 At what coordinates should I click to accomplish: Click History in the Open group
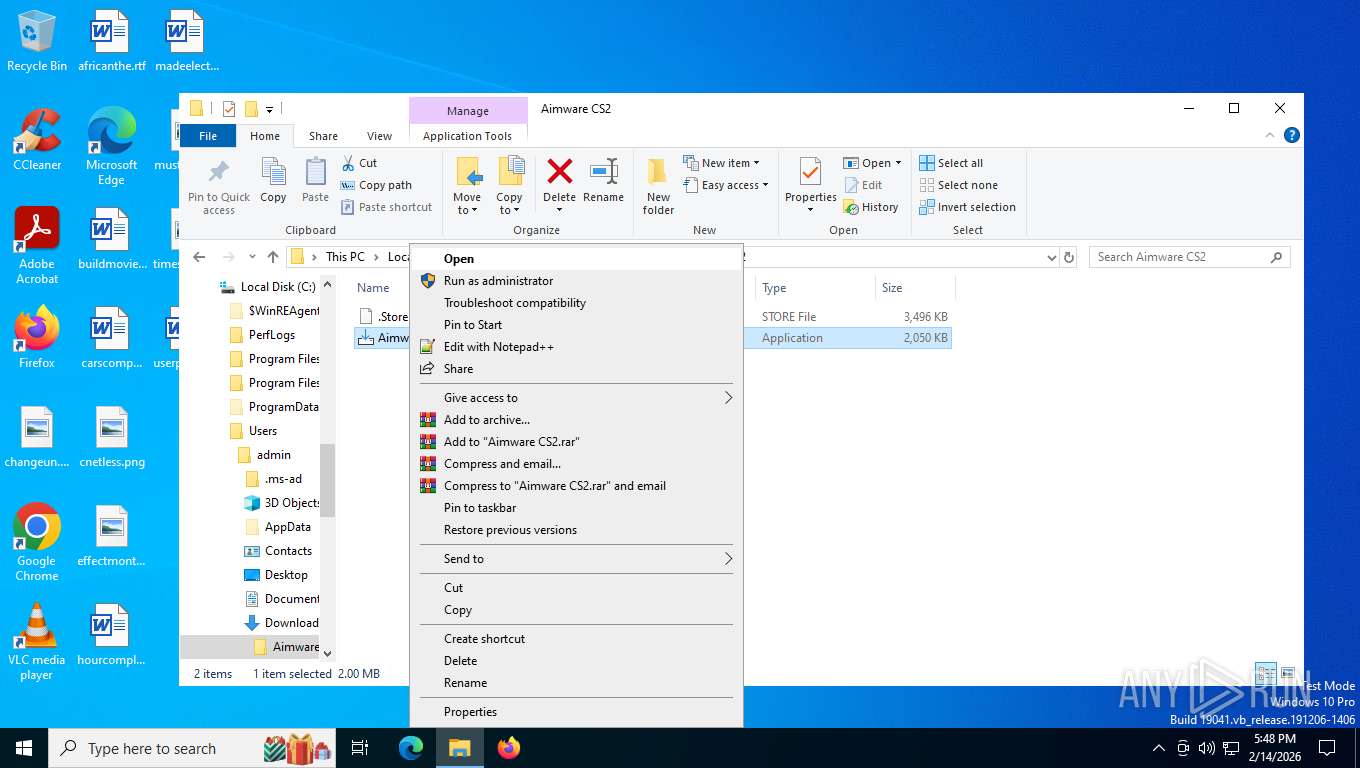871,207
